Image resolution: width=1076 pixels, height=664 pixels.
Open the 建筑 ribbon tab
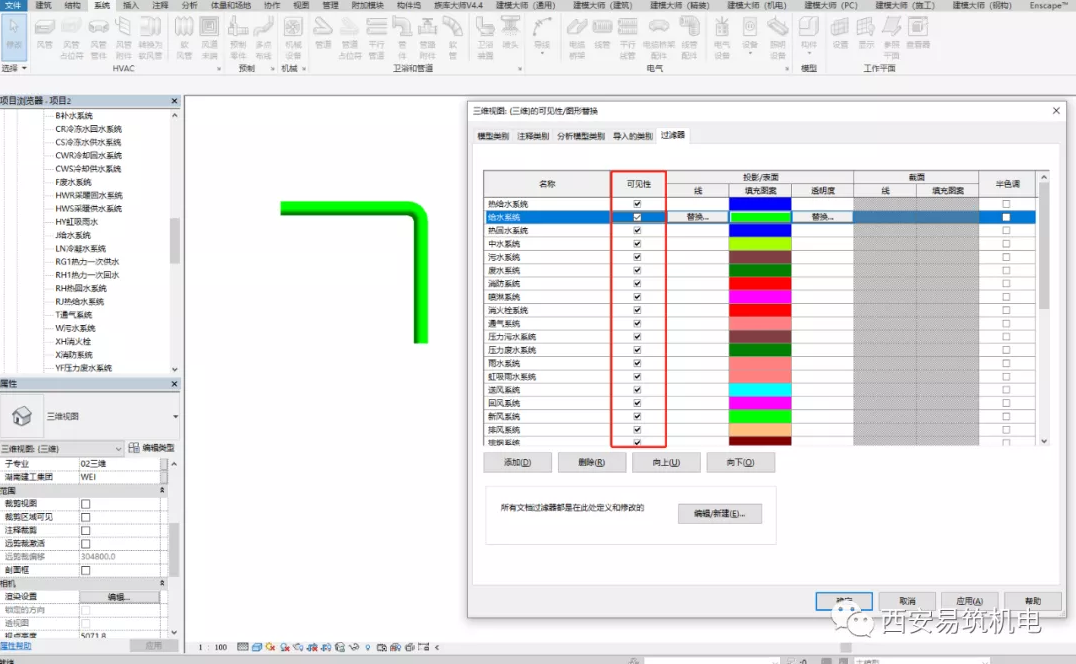point(43,5)
